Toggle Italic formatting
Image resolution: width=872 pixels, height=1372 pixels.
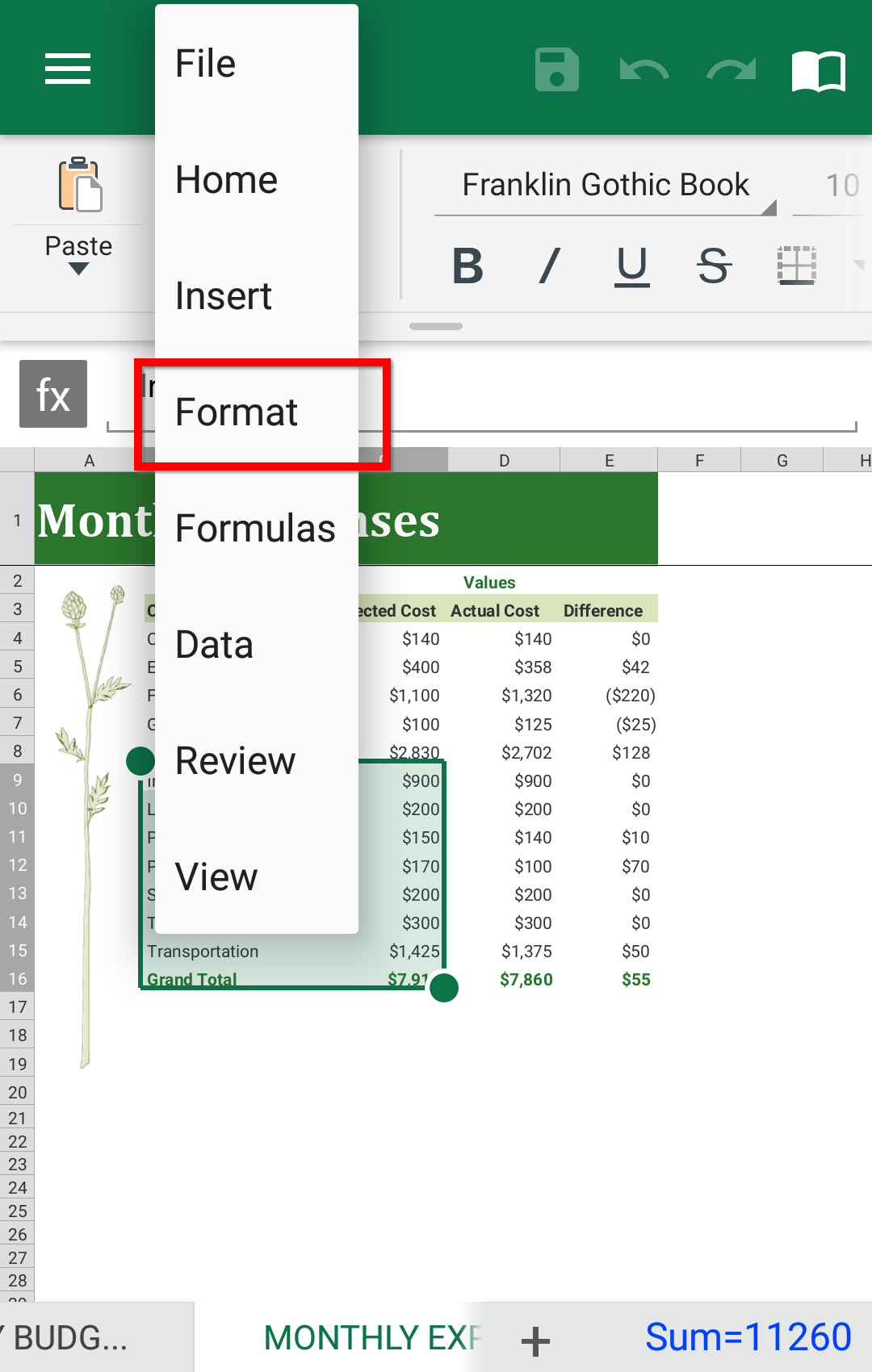pyautogui.click(x=550, y=266)
